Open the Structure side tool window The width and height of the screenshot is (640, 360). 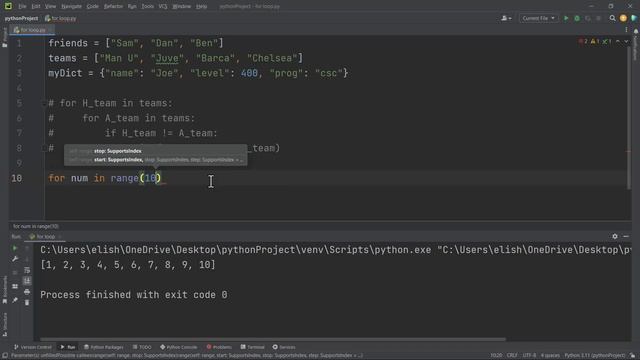4,324
